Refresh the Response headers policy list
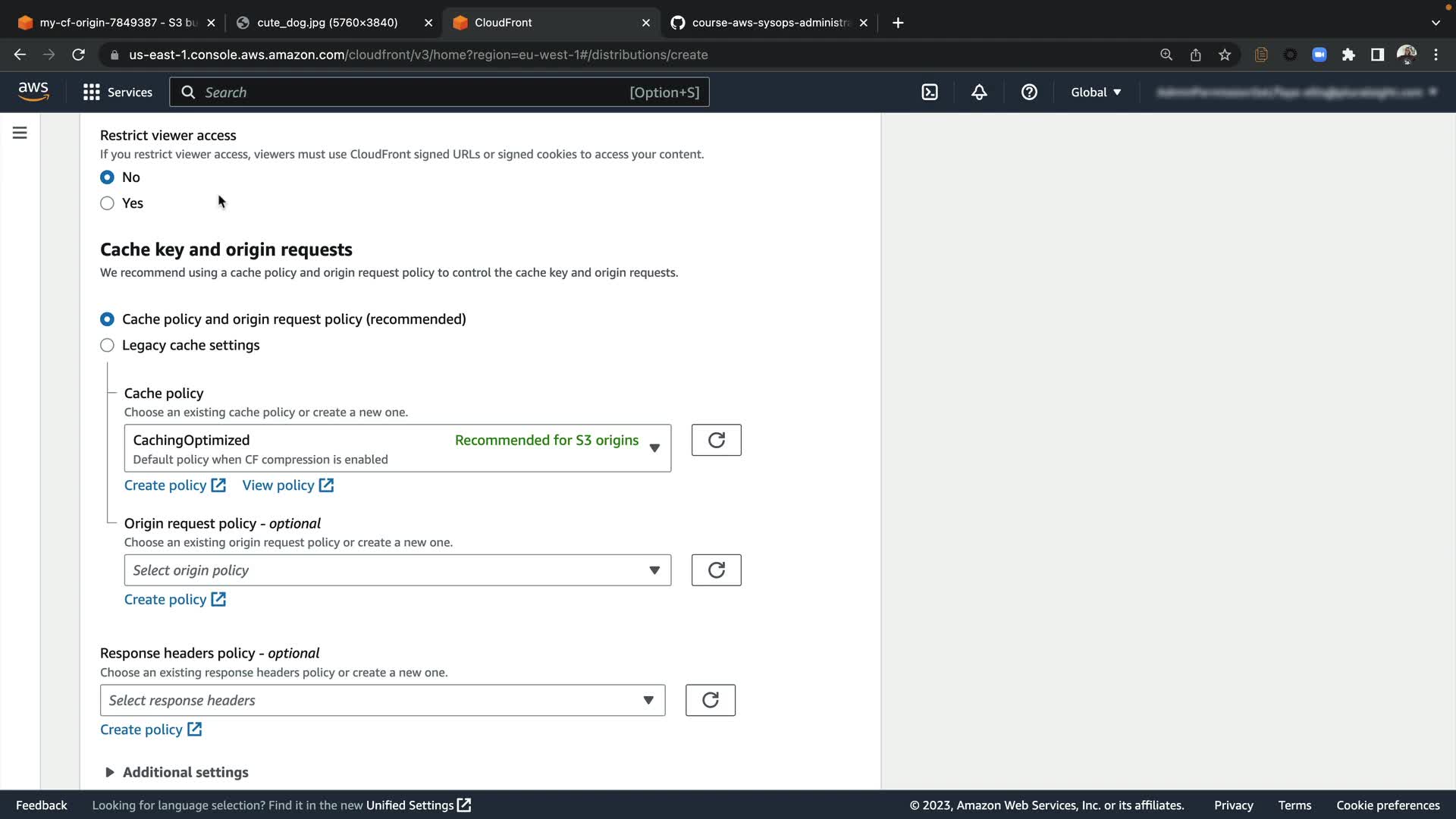The height and width of the screenshot is (819, 1456). coord(710,700)
